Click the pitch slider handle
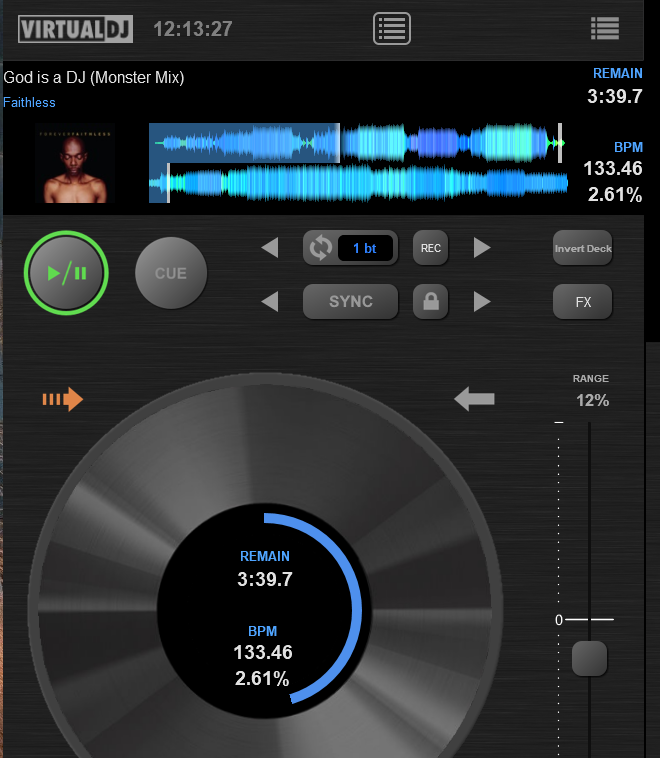660x758 pixels. [589, 658]
